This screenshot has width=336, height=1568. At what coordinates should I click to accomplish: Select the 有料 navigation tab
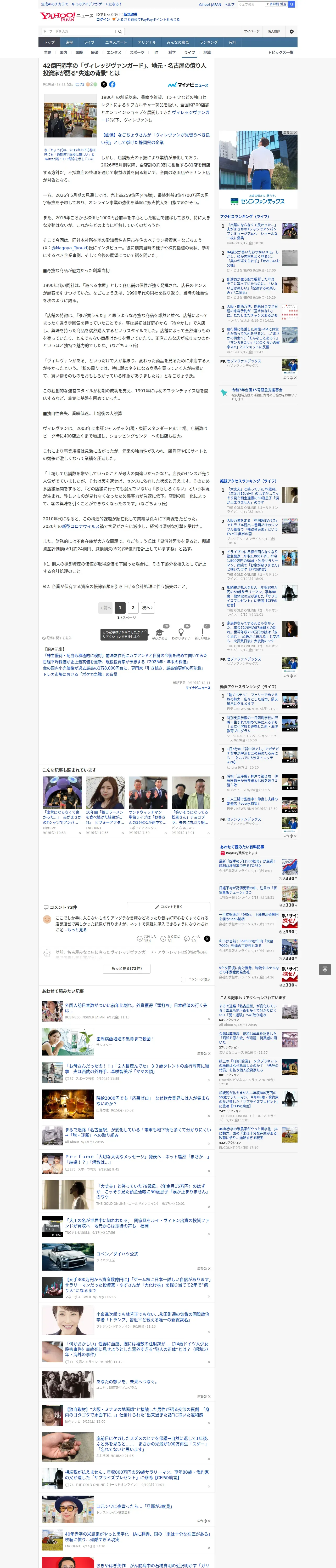(232, 43)
